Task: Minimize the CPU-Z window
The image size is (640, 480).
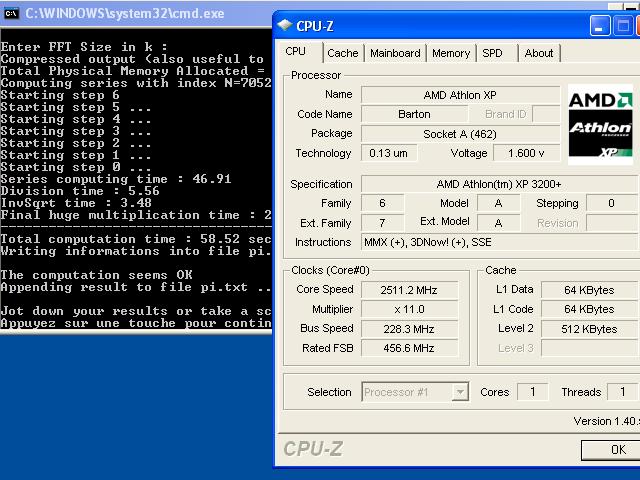Action: coord(600,27)
